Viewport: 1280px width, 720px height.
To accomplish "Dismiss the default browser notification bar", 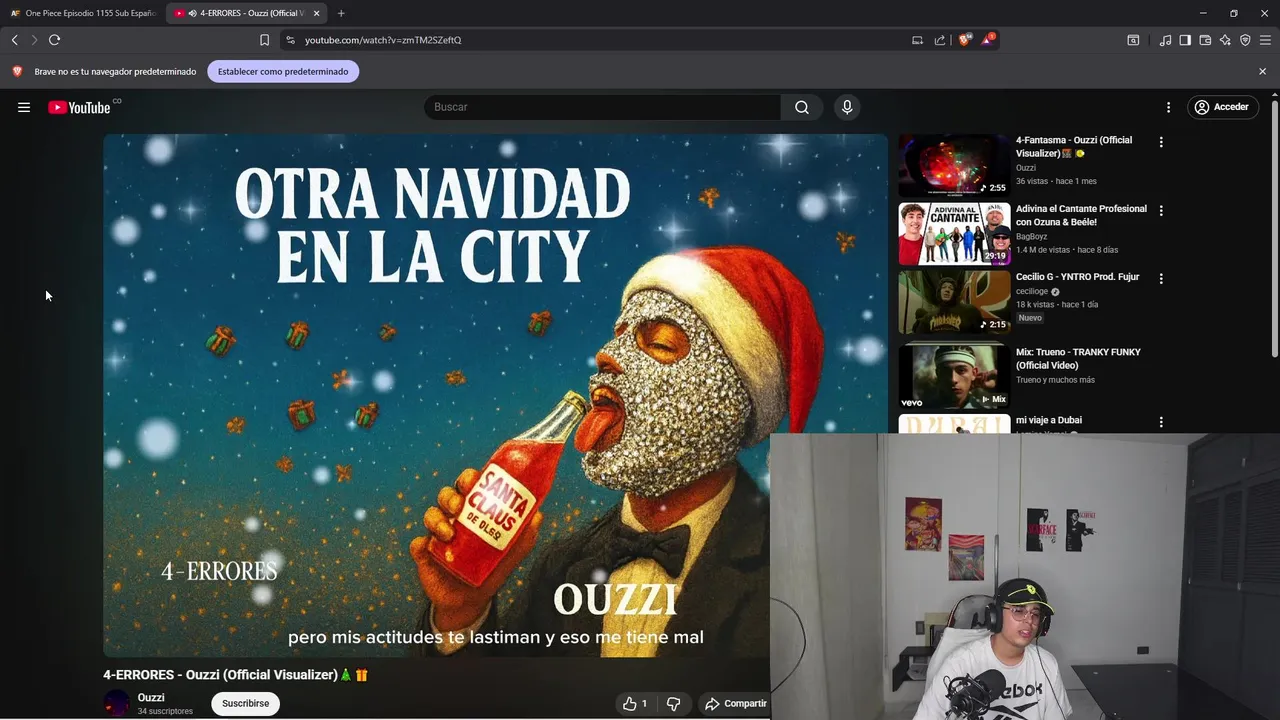I will (1262, 71).
